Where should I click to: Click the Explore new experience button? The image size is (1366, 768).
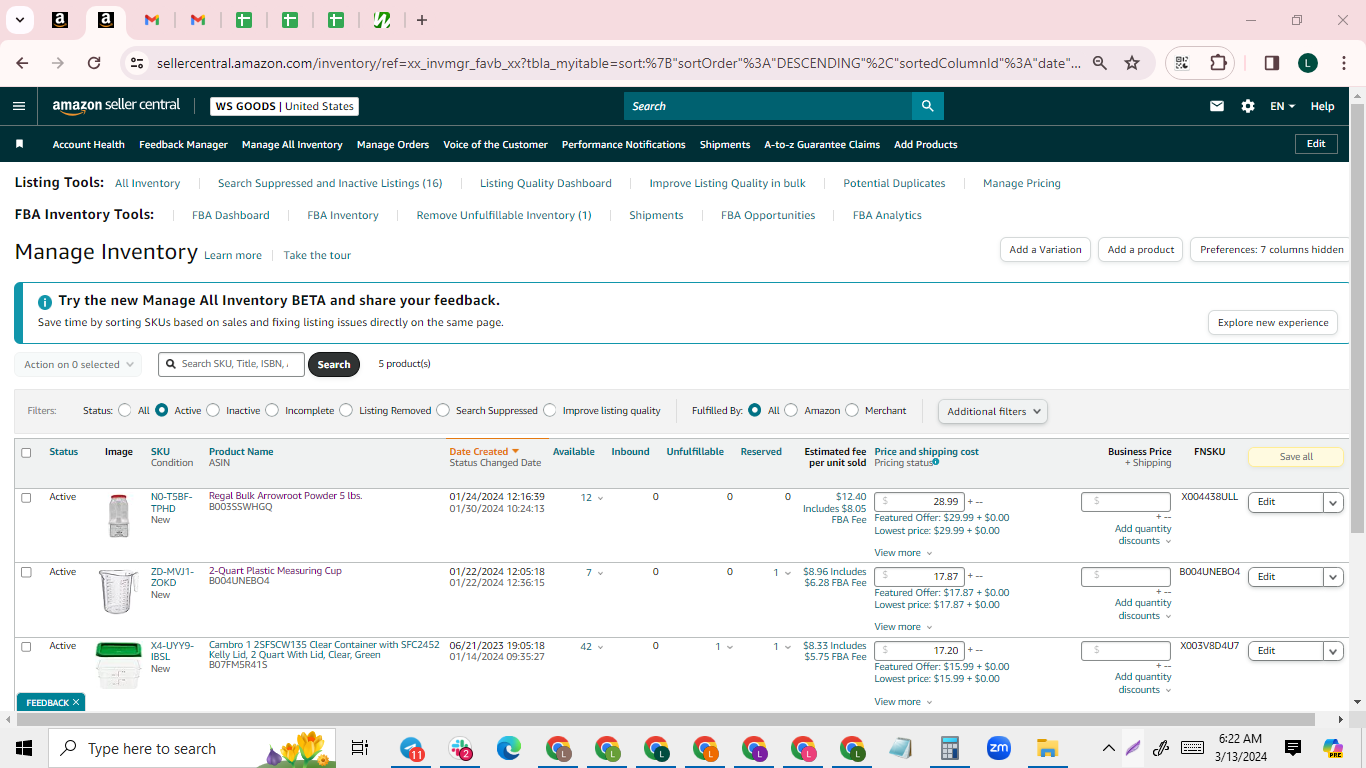[1273, 323]
